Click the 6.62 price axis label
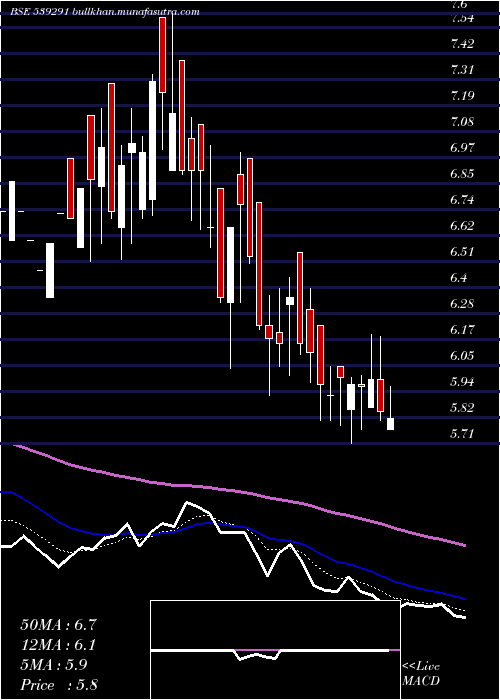500x700 pixels. pyautogui.click(x=462, y=226)
